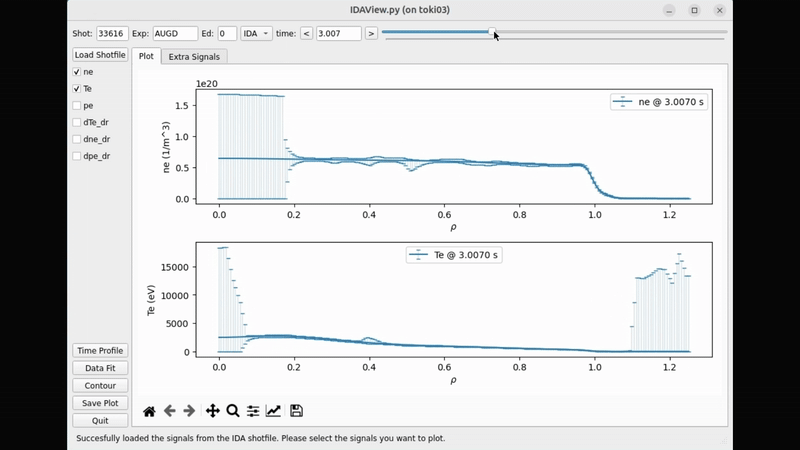Enable the pe signal checkbox
This screenshot has width=800, height=450.
click(77, 105)
